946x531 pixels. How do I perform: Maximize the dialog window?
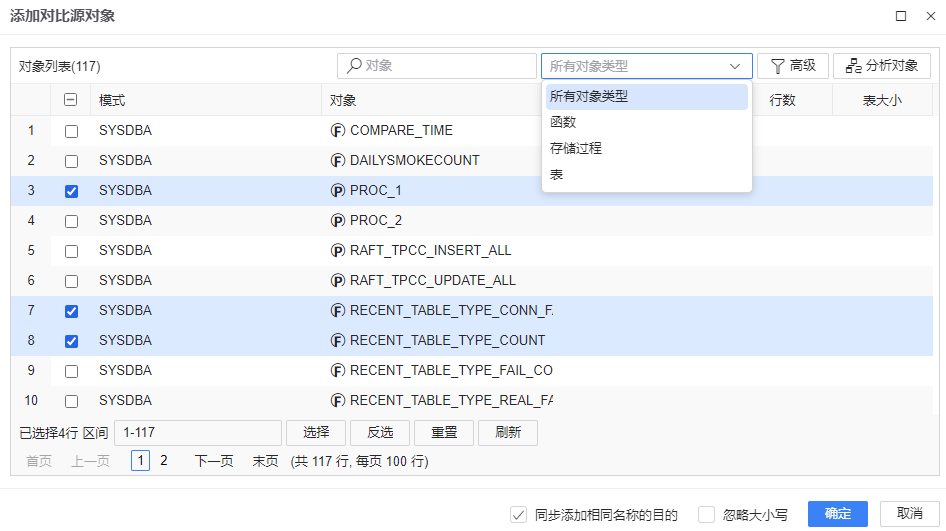pos(901,16)
